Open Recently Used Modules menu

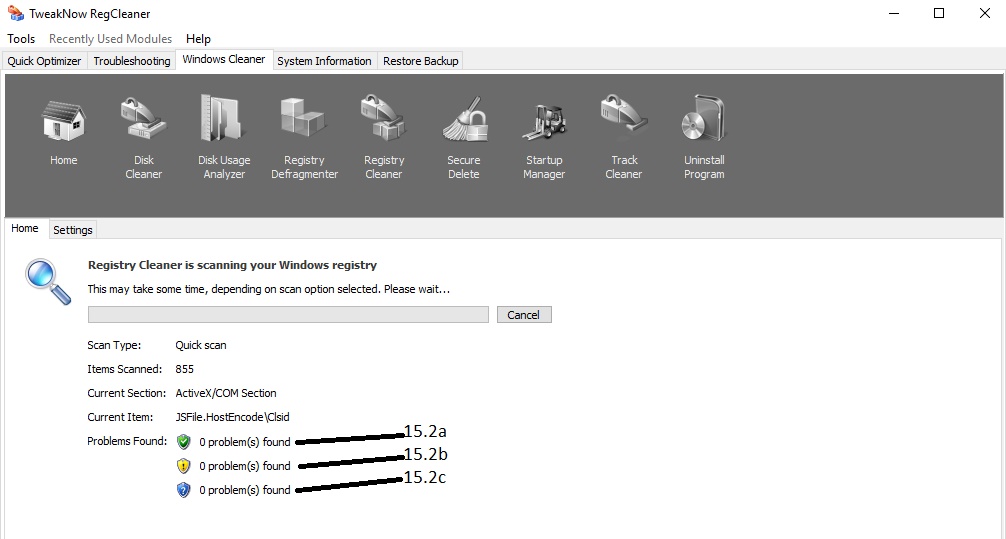coord(110,38)
